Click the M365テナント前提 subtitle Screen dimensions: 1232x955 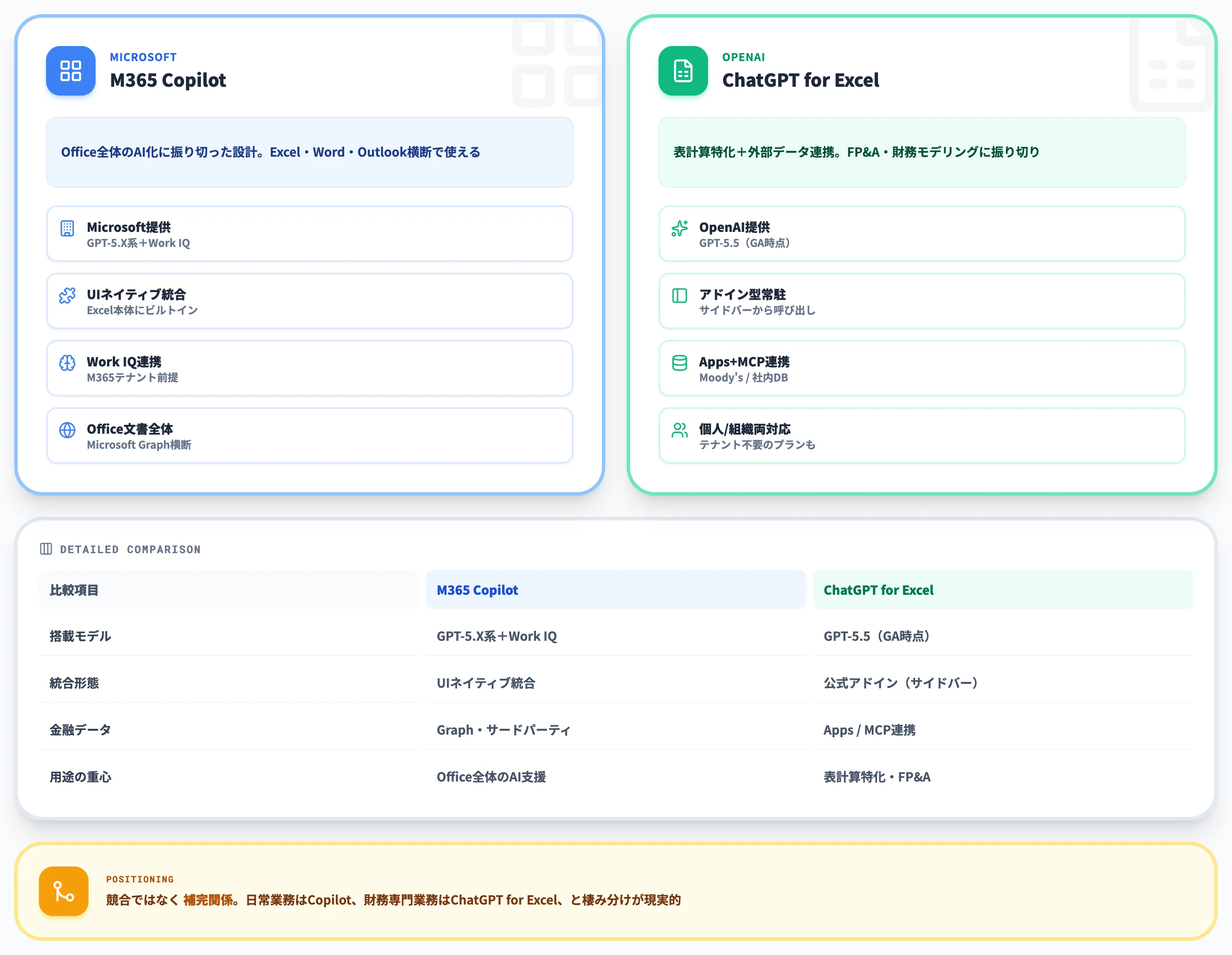(133, 377)
